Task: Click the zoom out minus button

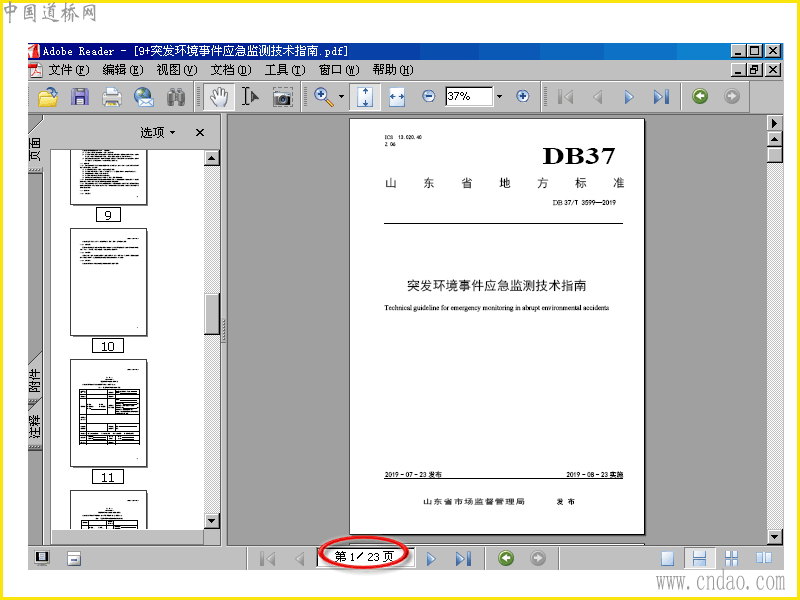Action: 429,96
